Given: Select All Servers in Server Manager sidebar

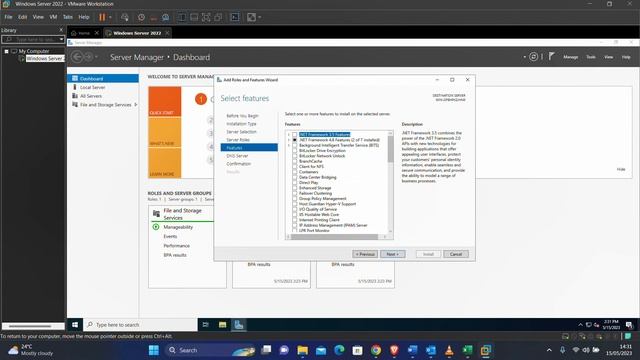Looking at the screenshot, I should coord(91,96).
